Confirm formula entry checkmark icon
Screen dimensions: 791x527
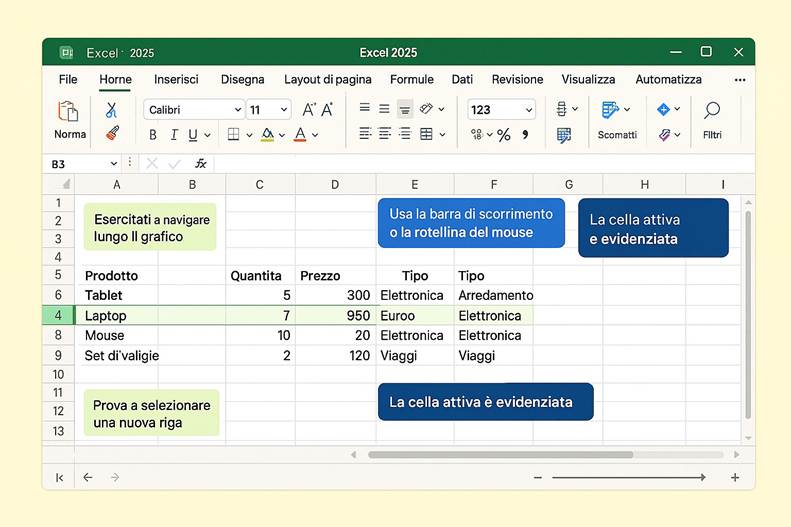click(x=174, y=164)
